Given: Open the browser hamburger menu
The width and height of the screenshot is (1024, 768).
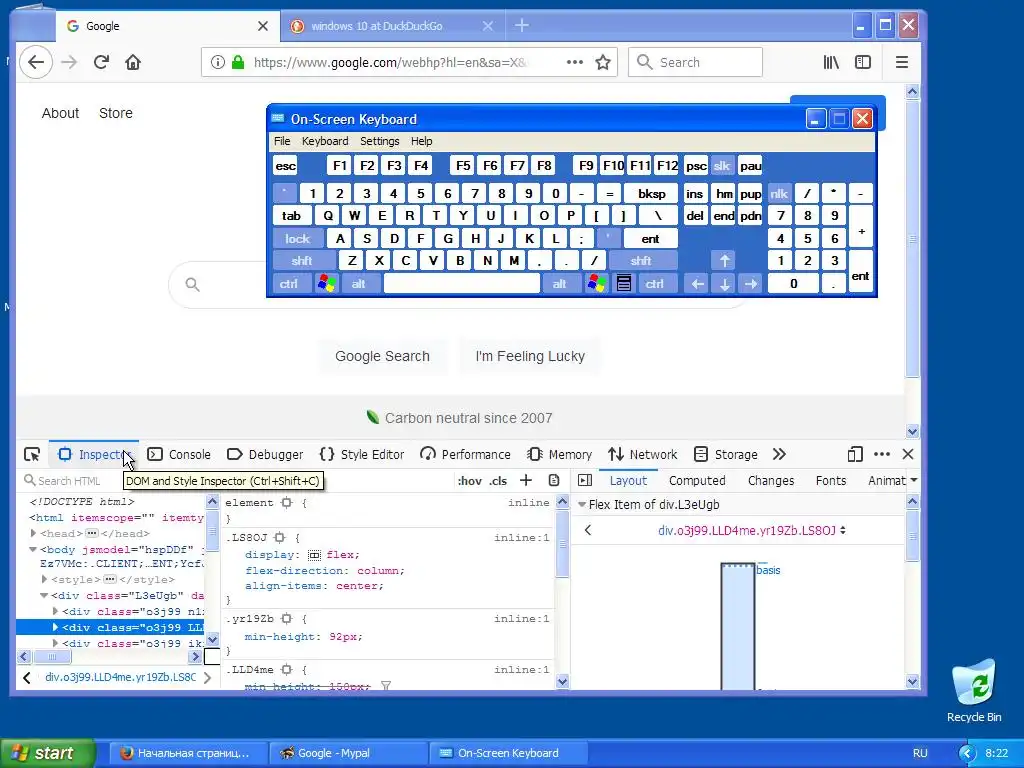Looking at the screenshot, I should 902,63.
